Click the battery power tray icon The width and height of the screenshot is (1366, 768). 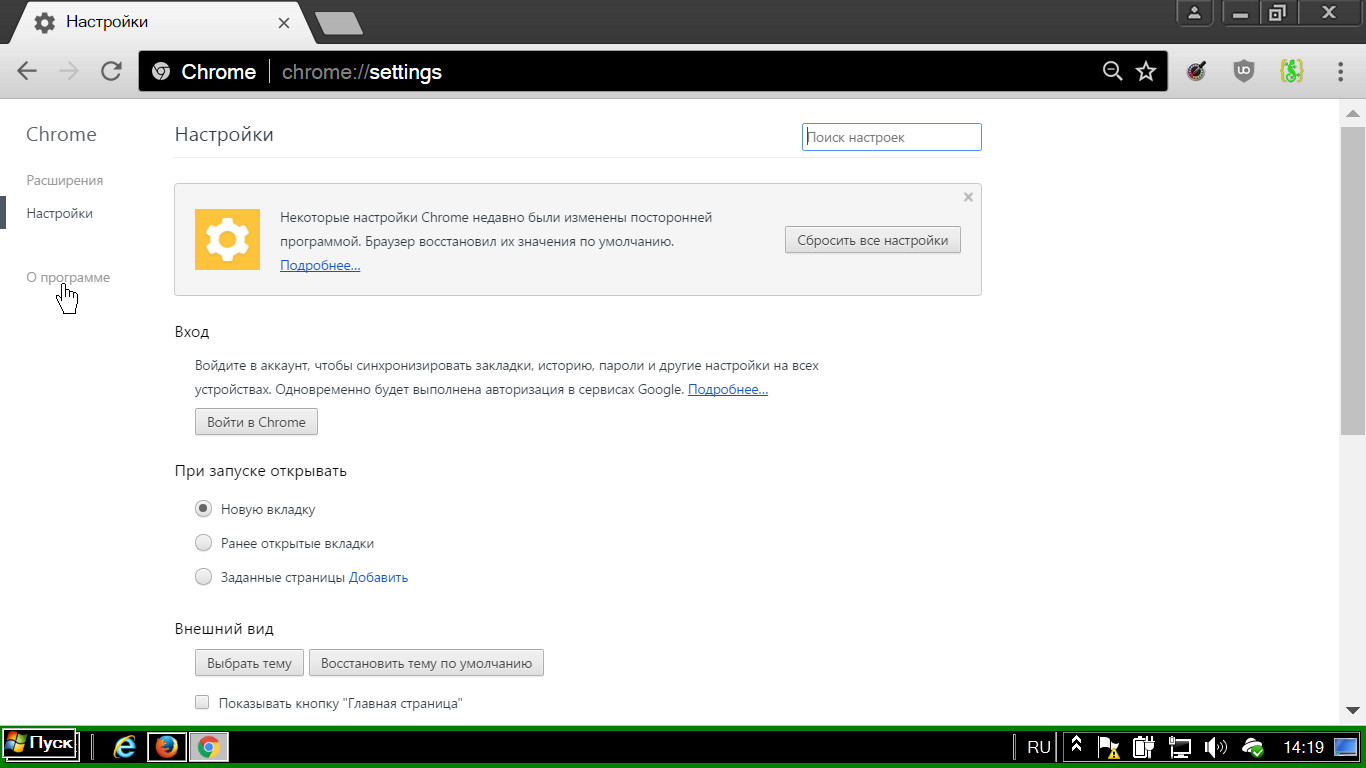tap(1144, 747)
